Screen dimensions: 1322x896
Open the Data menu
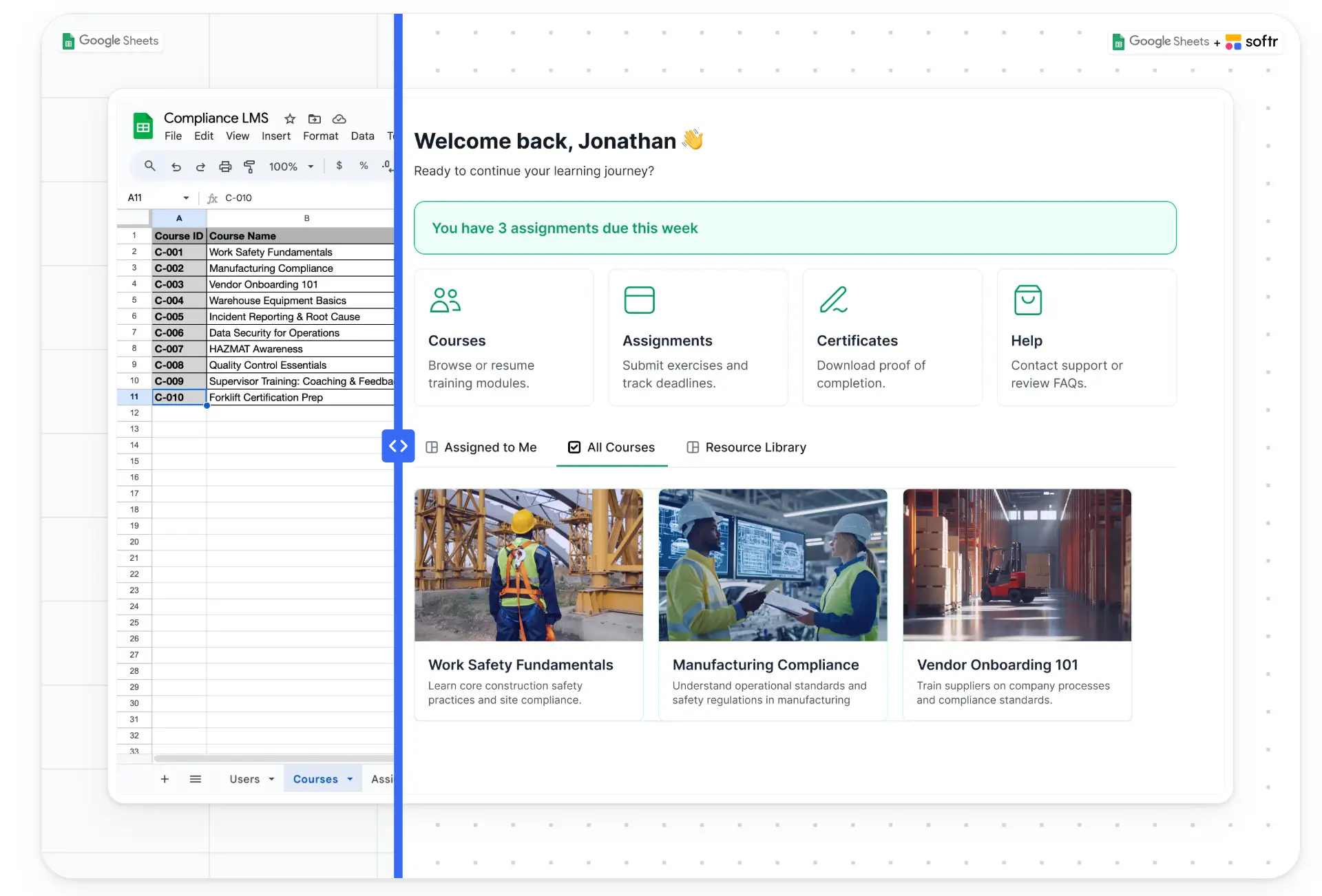pos(362,136)
